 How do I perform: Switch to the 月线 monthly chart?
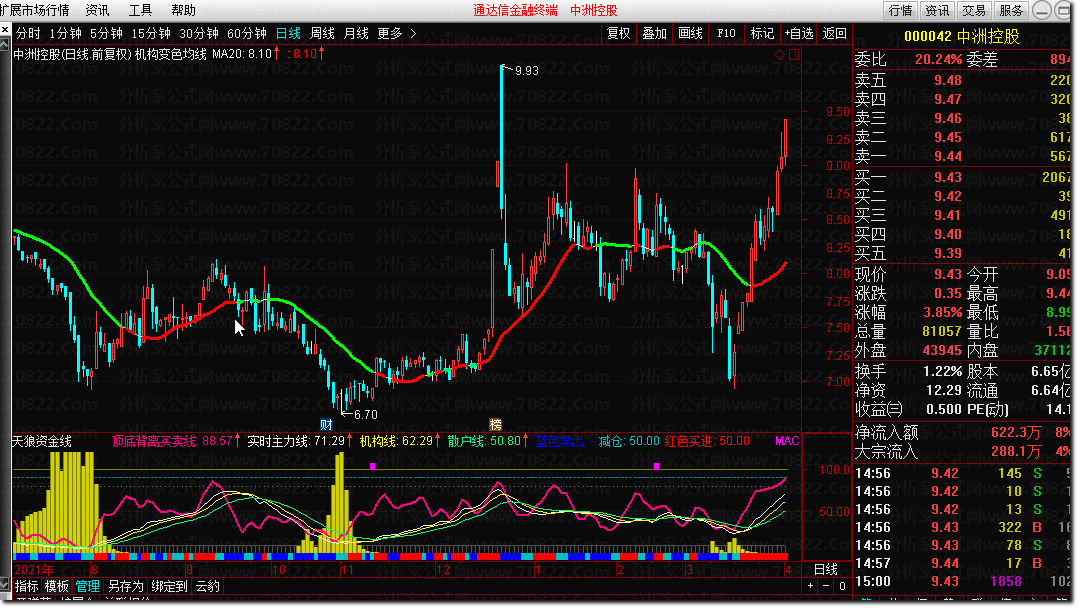tap(356, 33)
